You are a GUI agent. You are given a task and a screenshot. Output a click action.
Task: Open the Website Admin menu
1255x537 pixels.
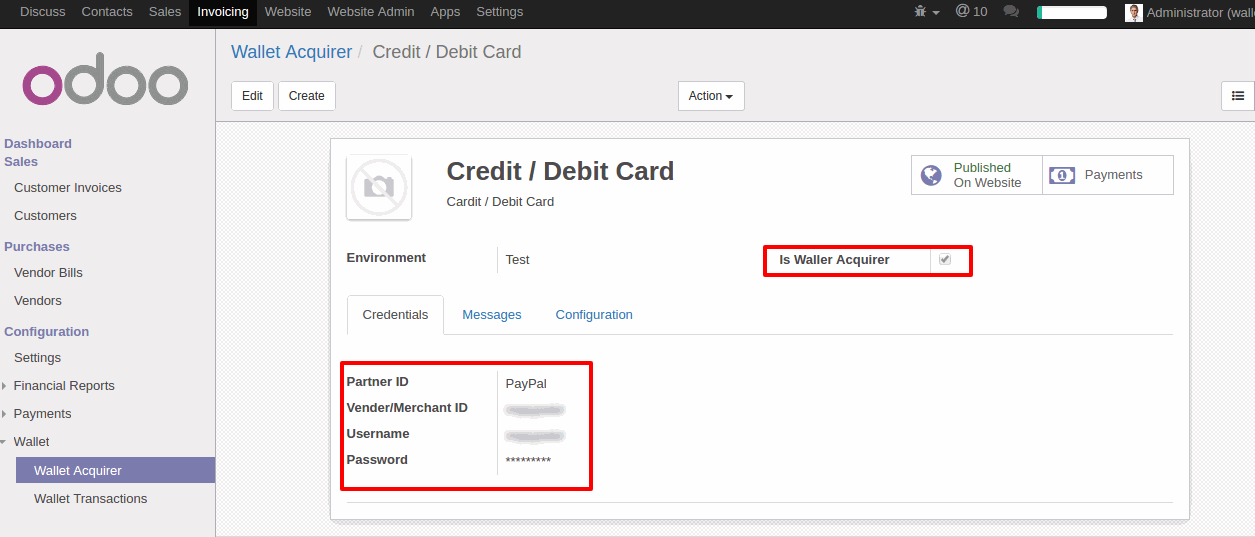371,12
